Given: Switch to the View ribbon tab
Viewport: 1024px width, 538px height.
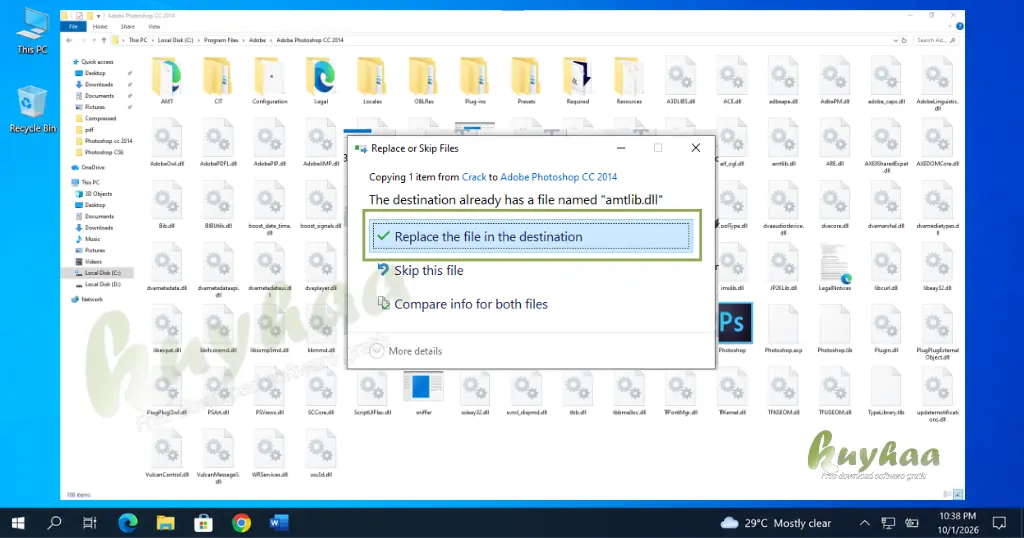Looking at the screenshot, I should point(154,27).
